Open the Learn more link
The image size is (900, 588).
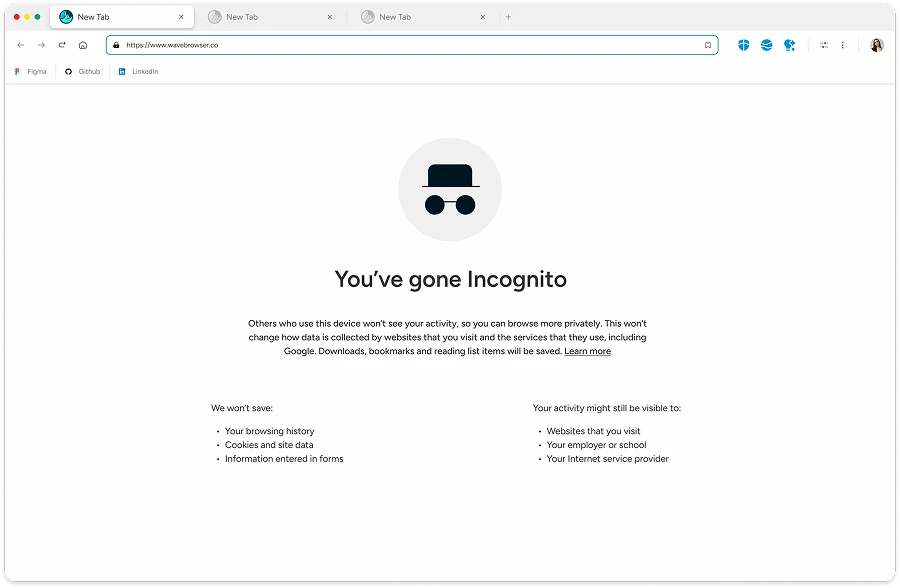[588, 351]
